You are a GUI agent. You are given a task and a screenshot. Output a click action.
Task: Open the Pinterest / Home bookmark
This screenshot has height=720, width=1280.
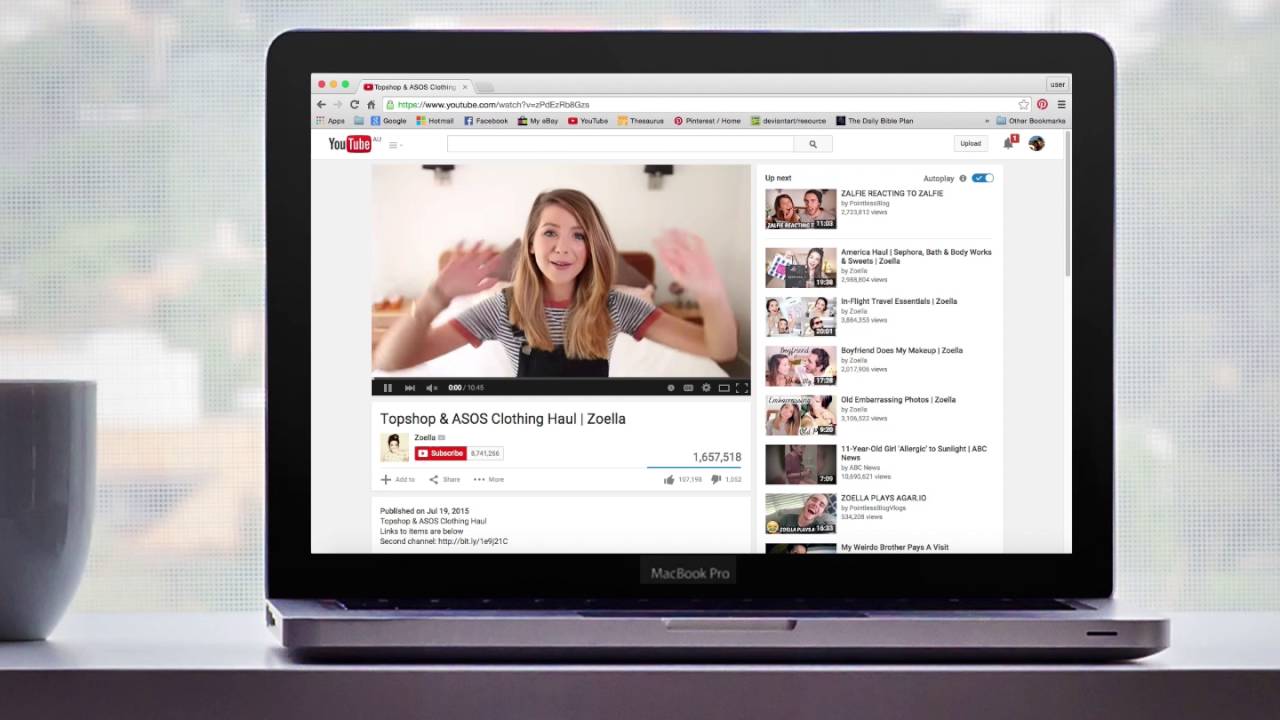[708, 121]
